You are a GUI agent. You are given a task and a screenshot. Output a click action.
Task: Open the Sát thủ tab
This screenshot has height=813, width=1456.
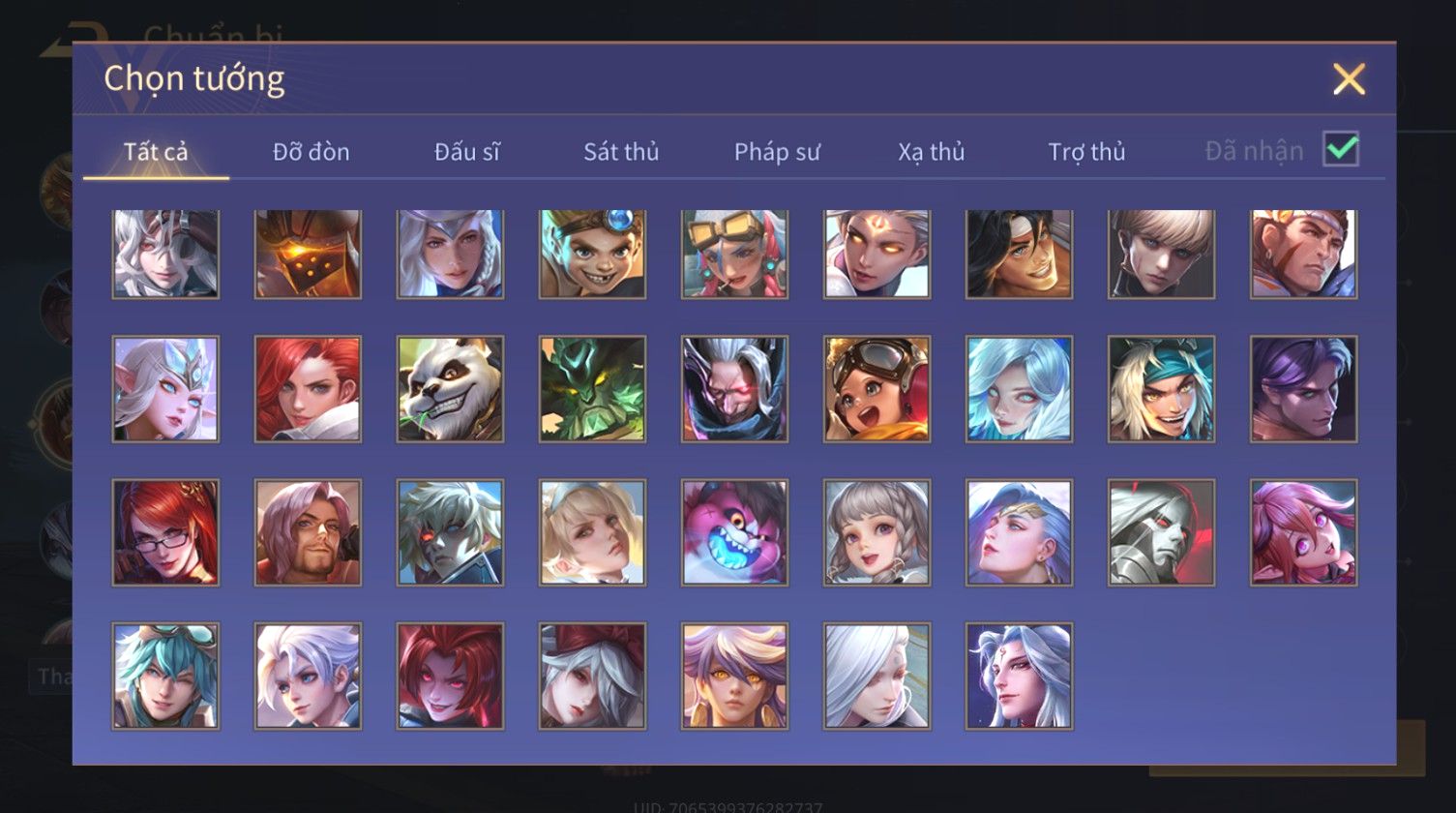click(621, 152)
